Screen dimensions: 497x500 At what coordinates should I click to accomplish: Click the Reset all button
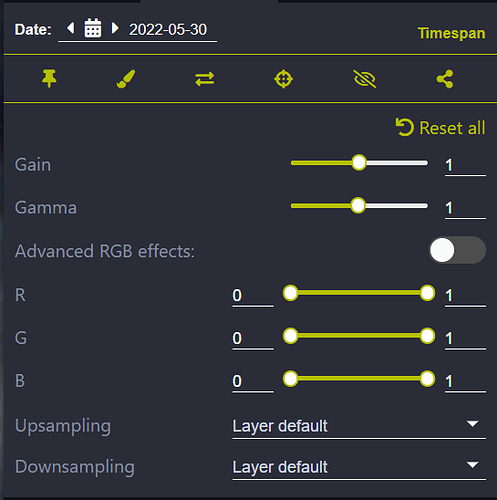coord(441,128)
